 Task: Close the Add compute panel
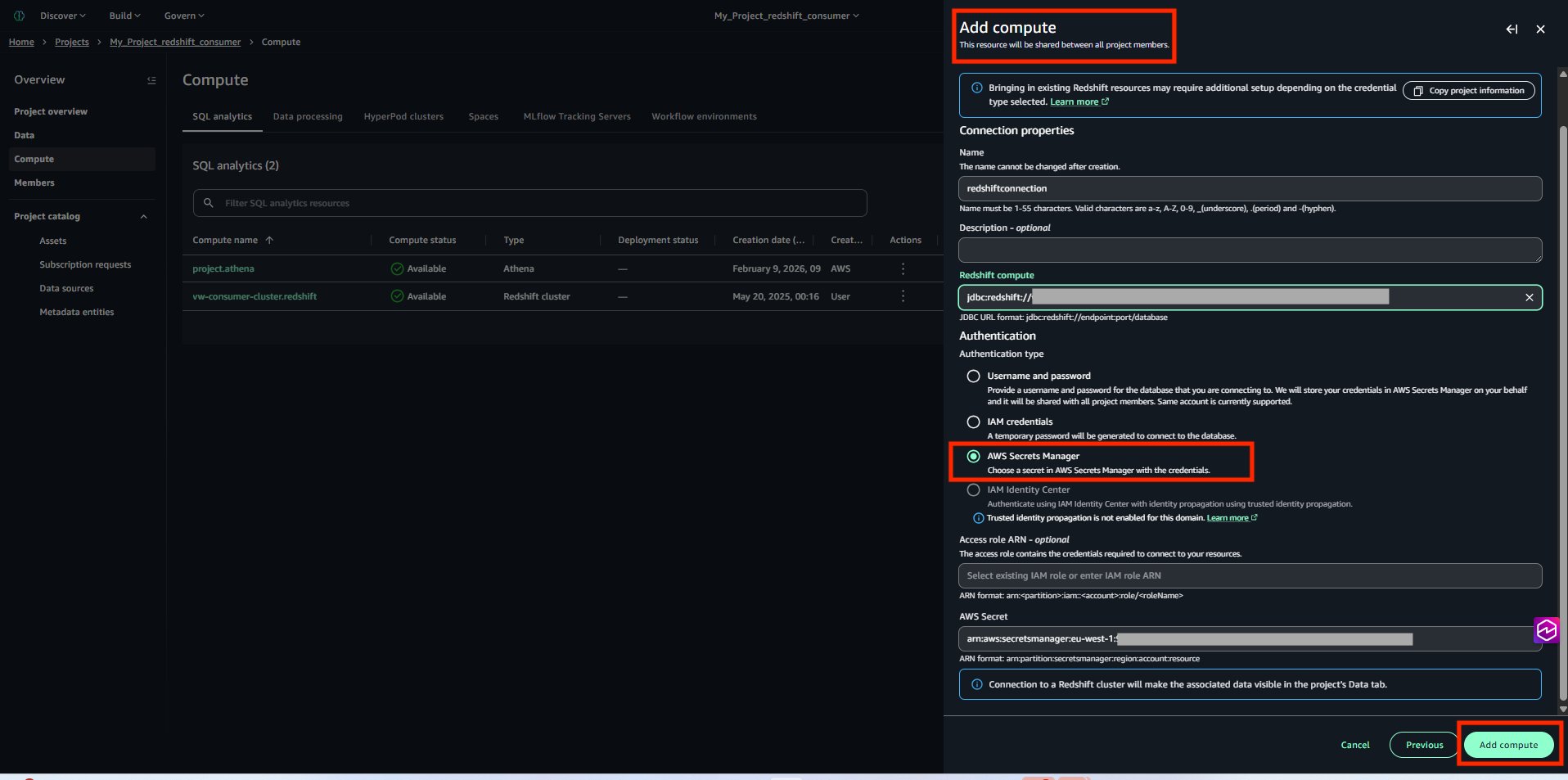tap(1540, 29)
